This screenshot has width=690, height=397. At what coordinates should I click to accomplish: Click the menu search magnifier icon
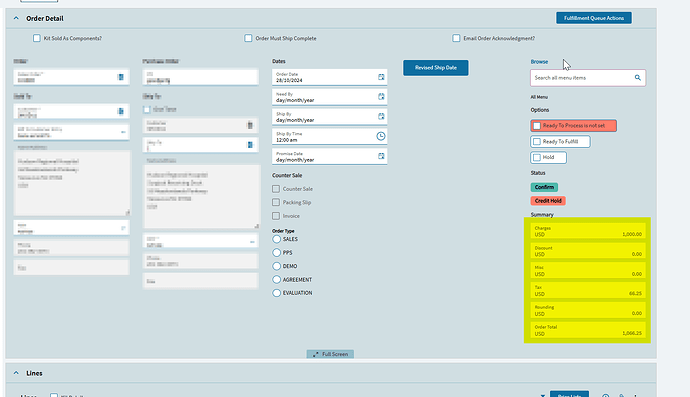(638, 77)
